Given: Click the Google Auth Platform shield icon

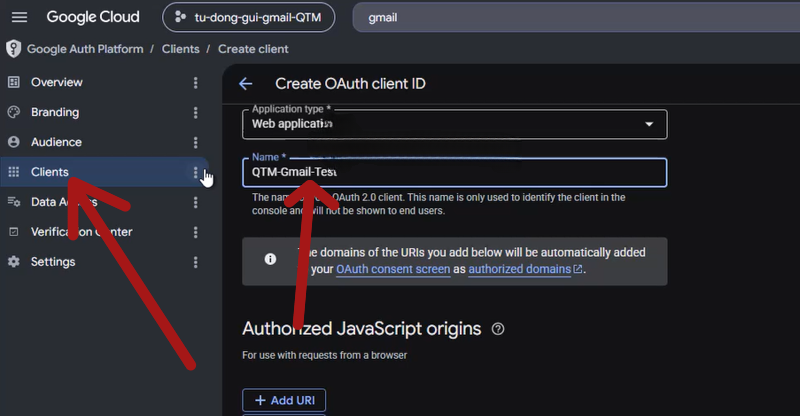Looking at the screenshot, I should [13, 49].
